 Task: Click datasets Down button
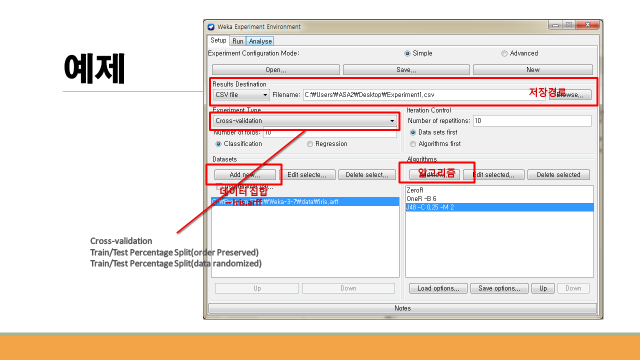[348, 289]
